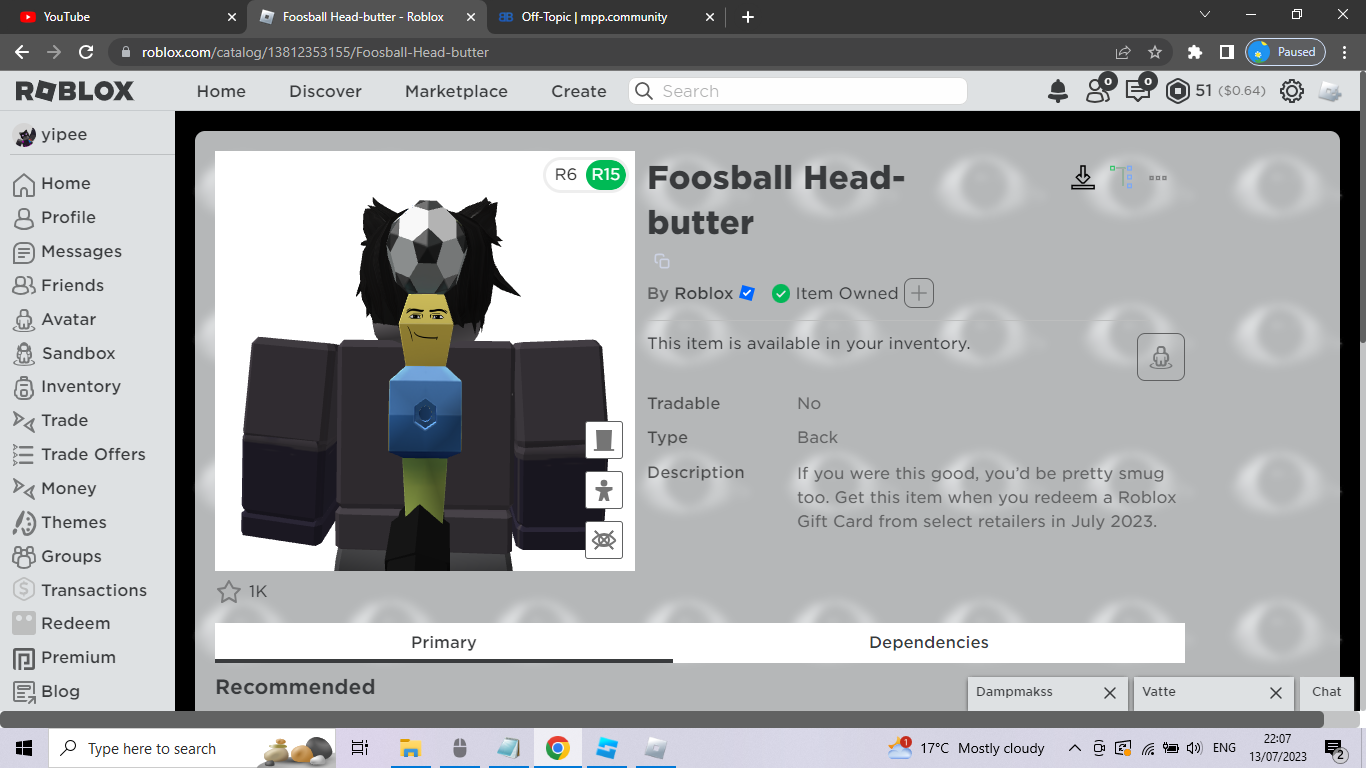Viewport: 1366px width, 768px height.
Task: Open the Windows Start menu
Action: click(x=24, y=748)
